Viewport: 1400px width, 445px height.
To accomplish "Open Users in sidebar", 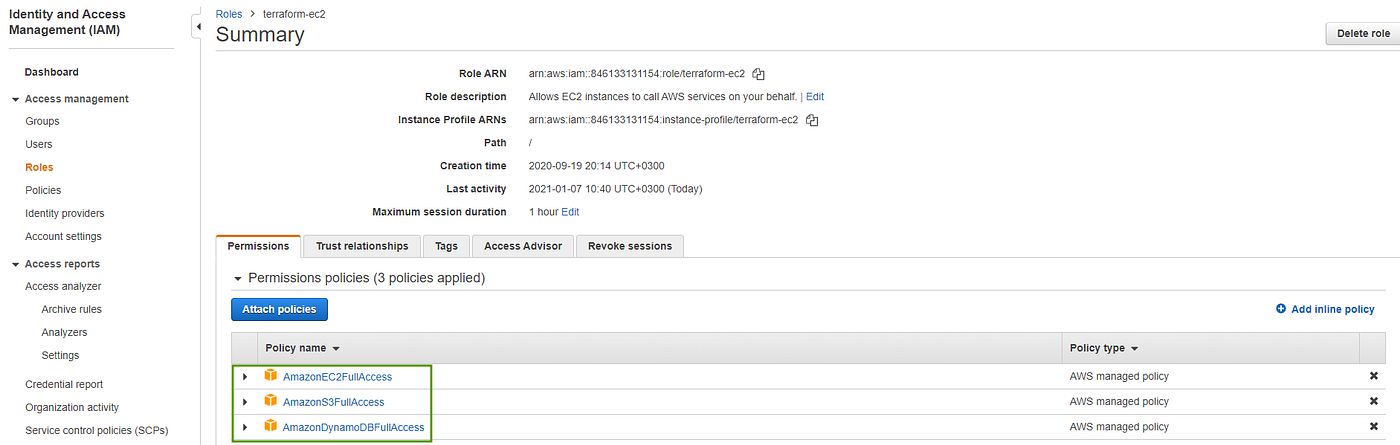I will pyautogui.click(x=39, y=144).
